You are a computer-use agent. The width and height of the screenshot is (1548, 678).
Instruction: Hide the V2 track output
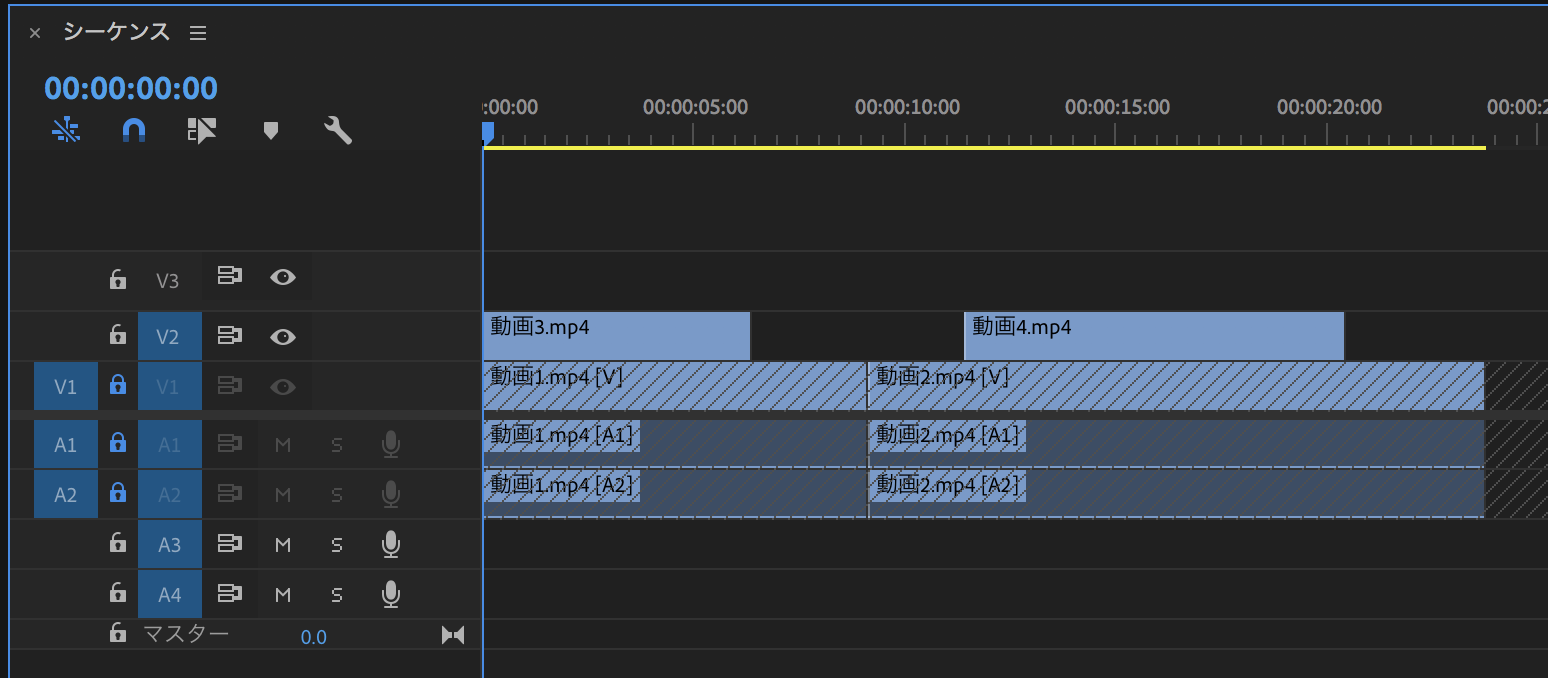(283, 337)
